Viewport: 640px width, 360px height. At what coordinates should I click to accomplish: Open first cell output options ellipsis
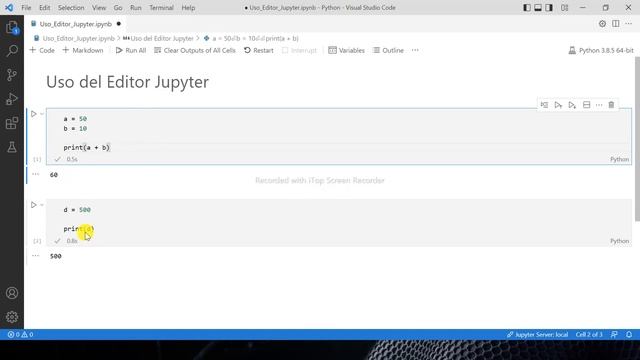(36, 174)
